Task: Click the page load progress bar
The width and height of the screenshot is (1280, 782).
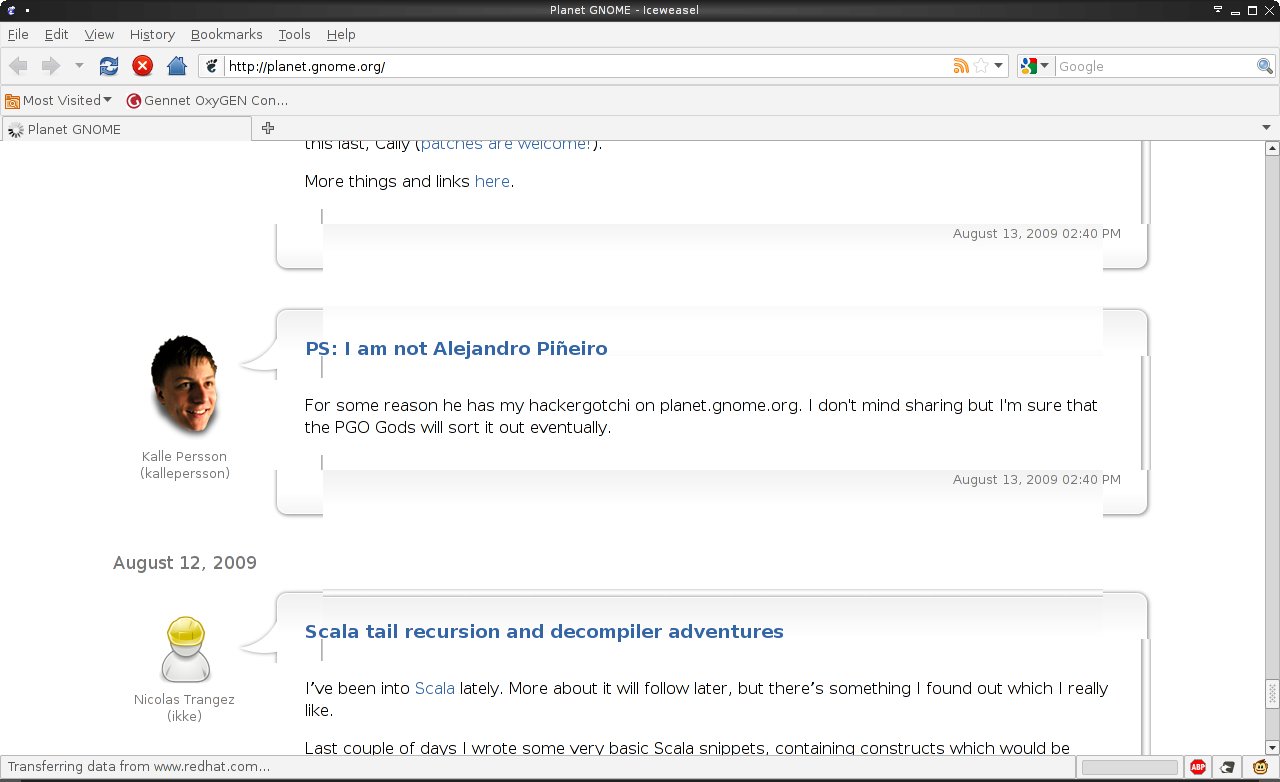Action: 1129,767
